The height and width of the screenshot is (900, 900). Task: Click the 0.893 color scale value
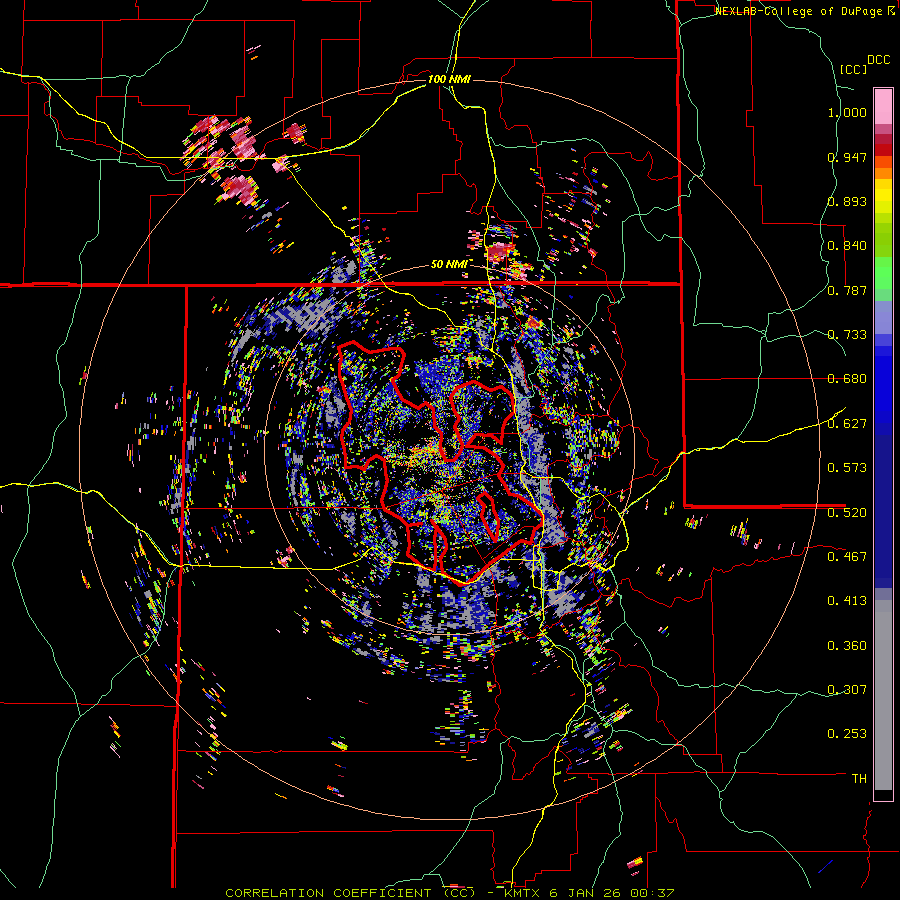pyautogui.click(x=847, y=201)
